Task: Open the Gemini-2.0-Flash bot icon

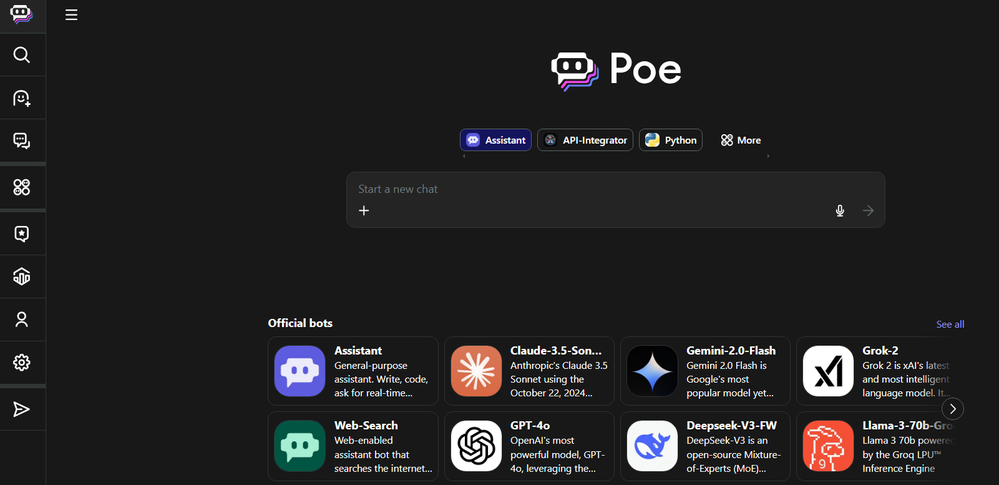Action: [x=652, y=371]
